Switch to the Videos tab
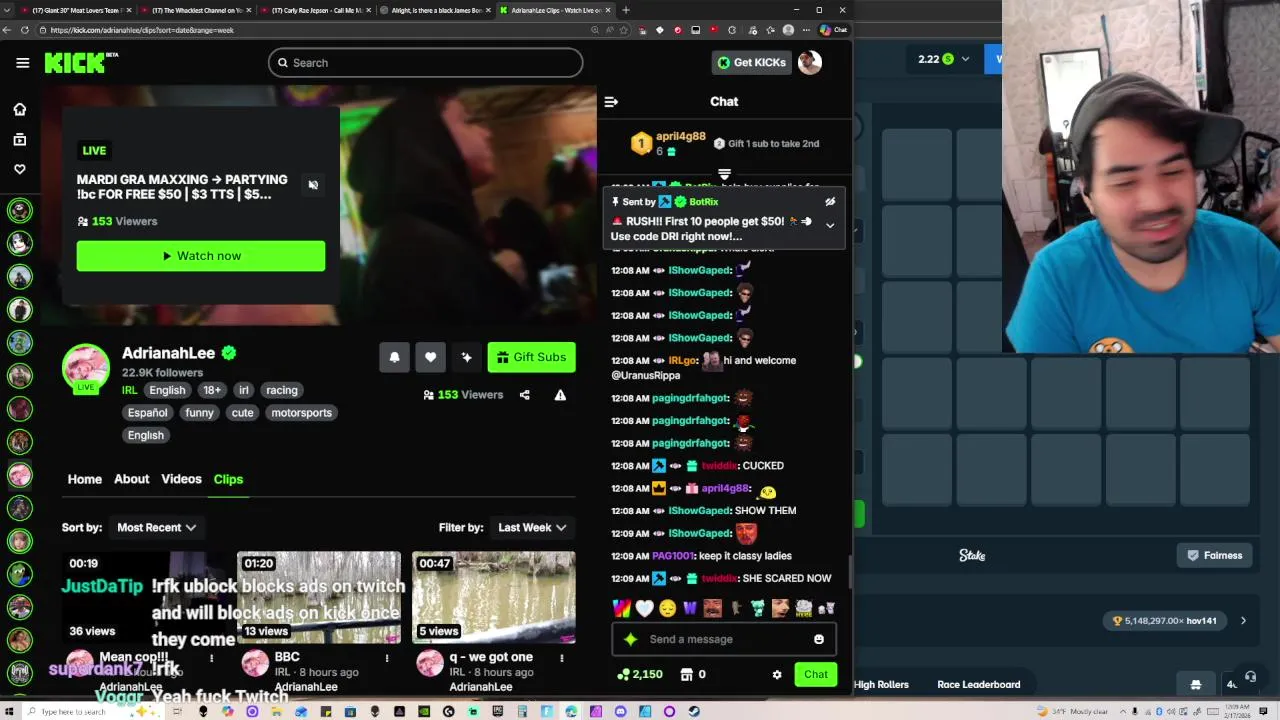This screenshot has width=1280, height=720. (x=181, y=479)
